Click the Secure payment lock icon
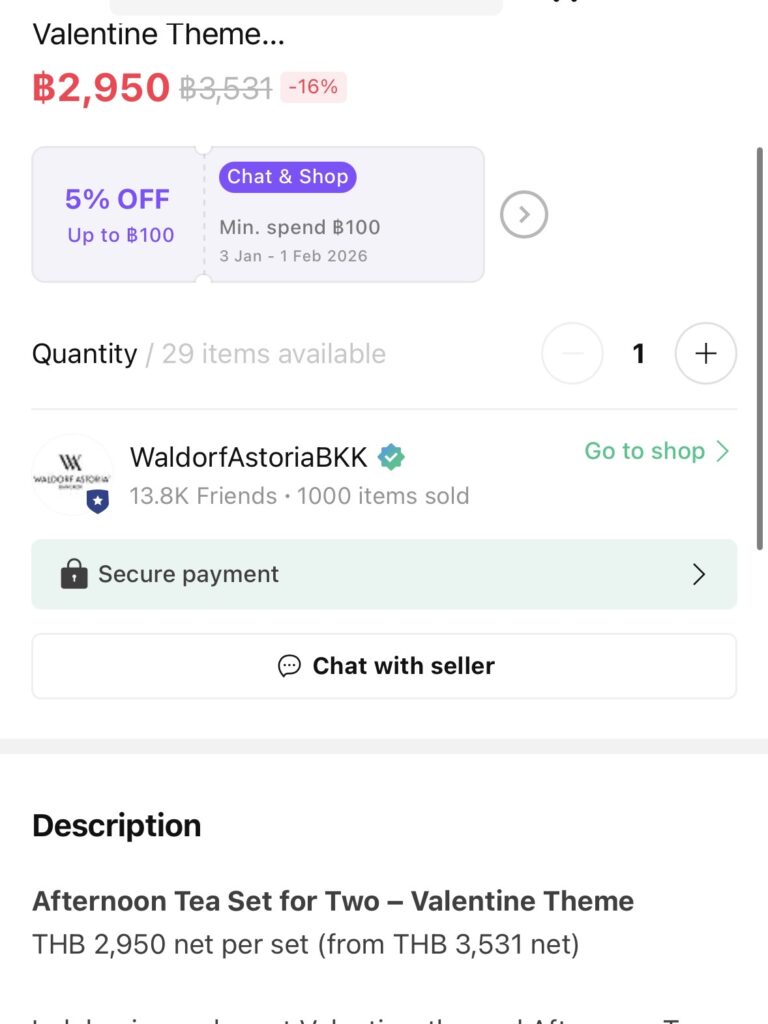768x1024 pixels. [74, 574]
